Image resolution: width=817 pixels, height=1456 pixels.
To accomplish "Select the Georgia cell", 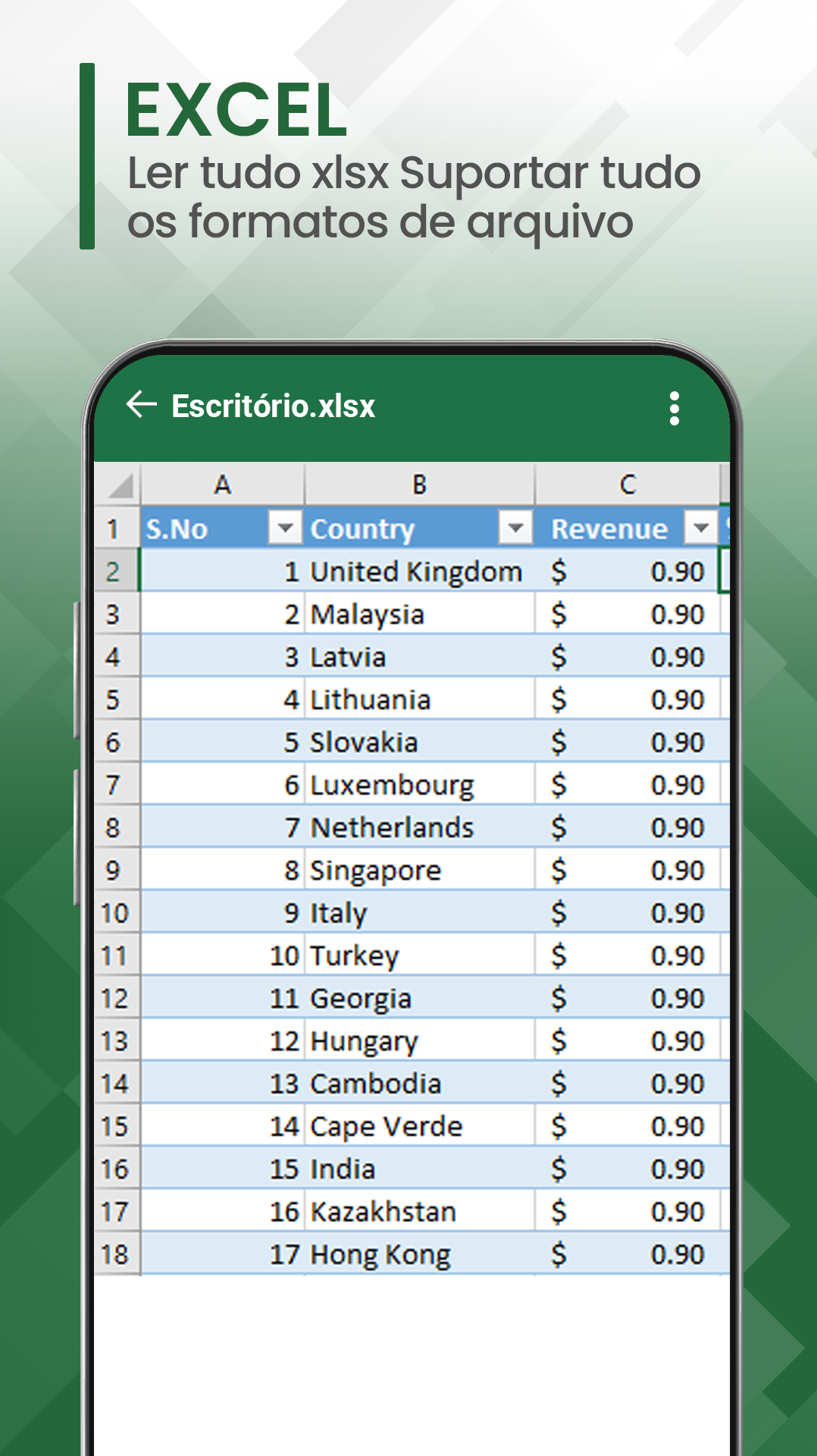I will [x=420, y=997].
